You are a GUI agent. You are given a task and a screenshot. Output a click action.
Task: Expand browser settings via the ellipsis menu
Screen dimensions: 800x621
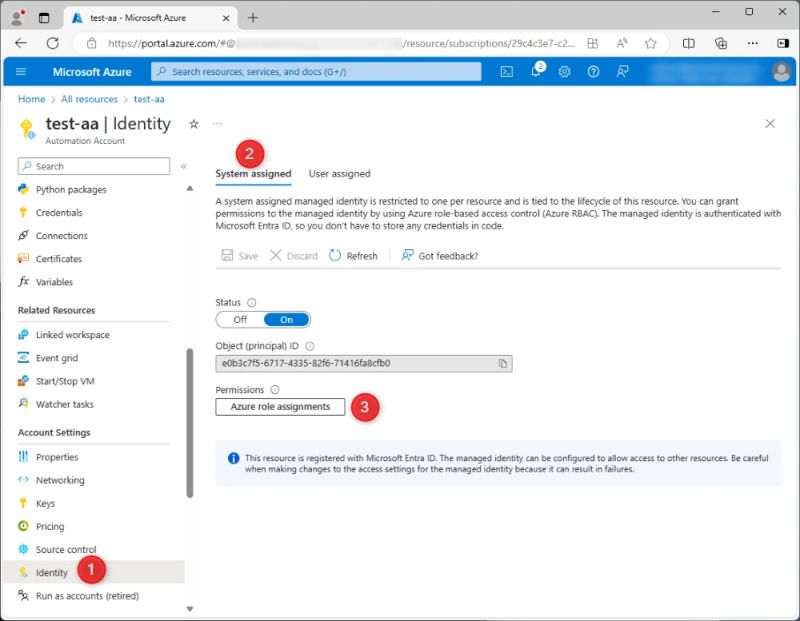(x=753, y=43)
